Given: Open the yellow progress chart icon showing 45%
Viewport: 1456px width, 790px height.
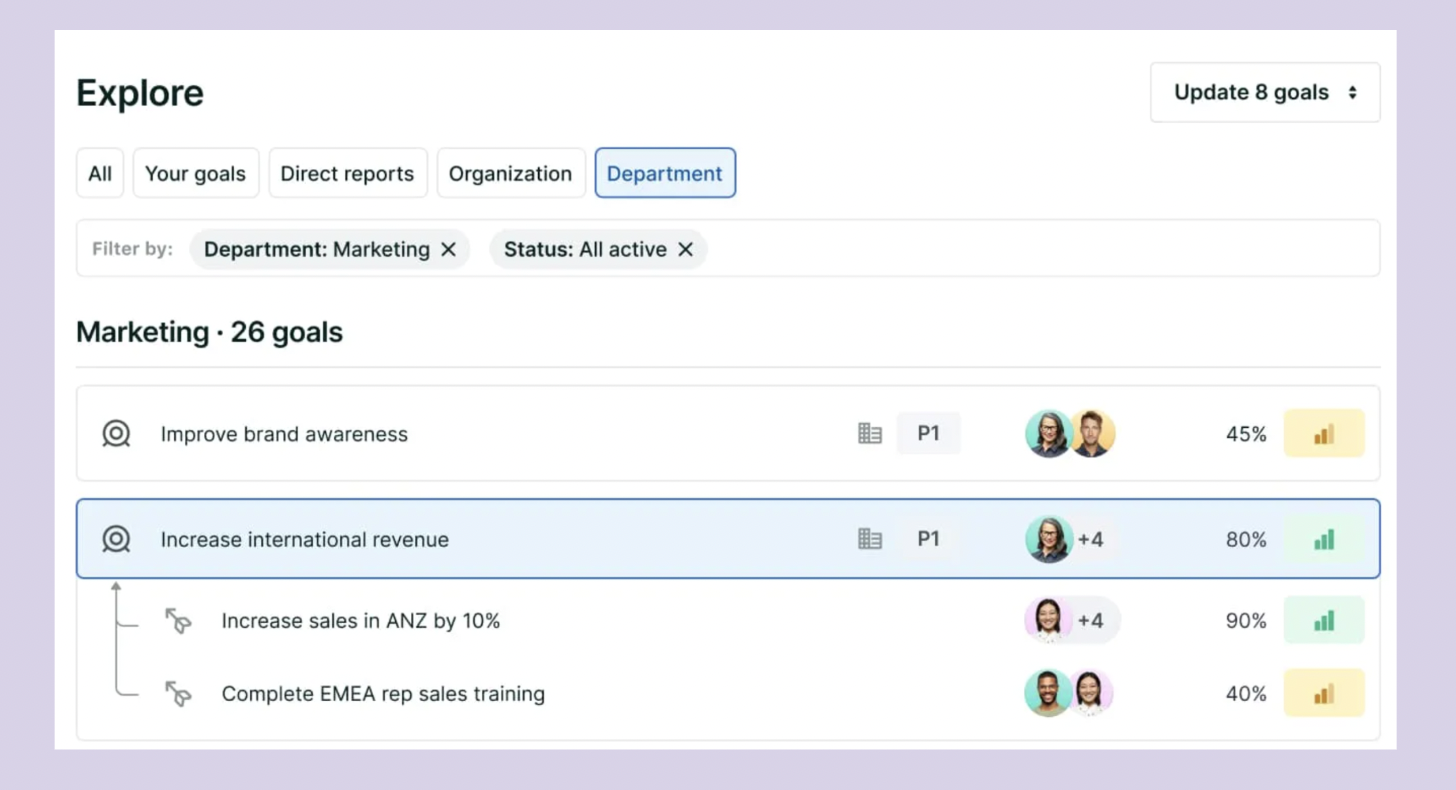Looking at the screenshot, I should [x=1324, y=433].
